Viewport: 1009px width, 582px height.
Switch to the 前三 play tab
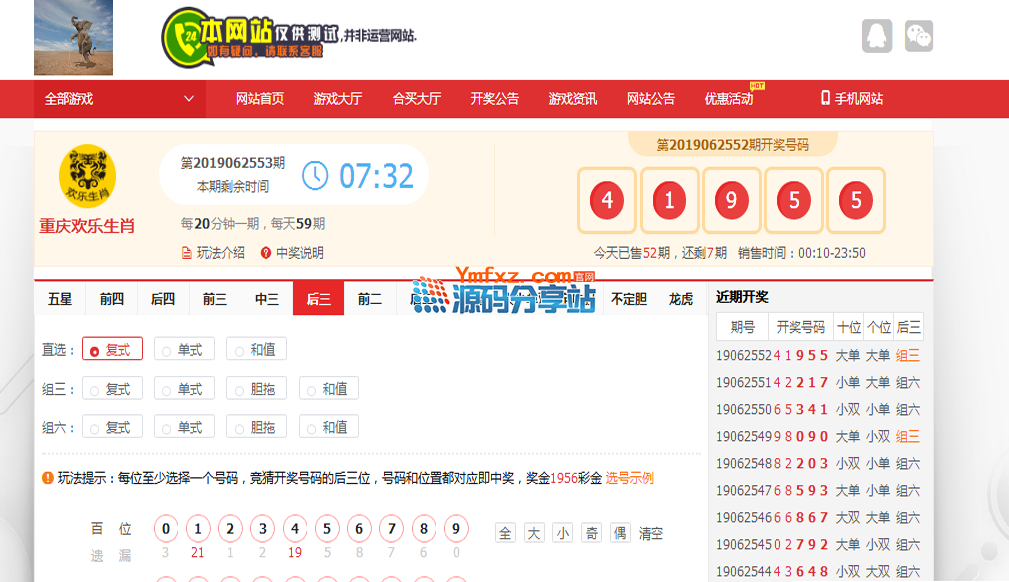coord(215,298)
